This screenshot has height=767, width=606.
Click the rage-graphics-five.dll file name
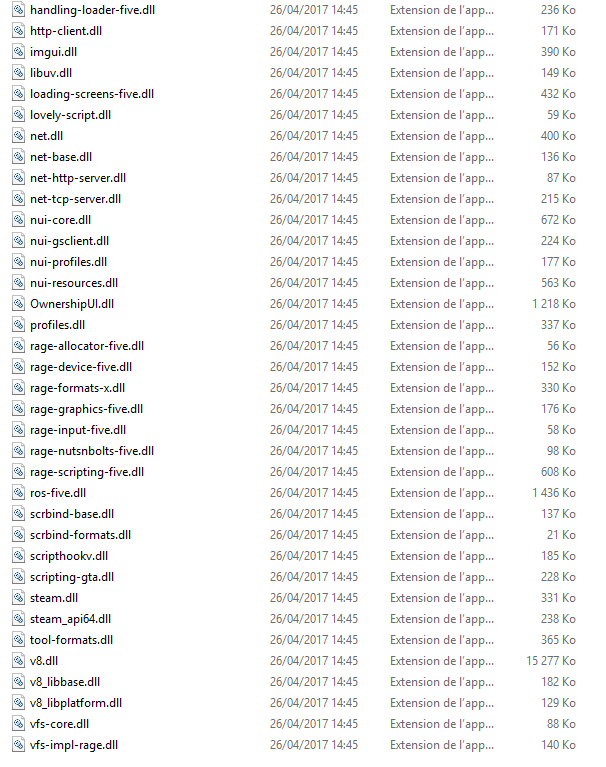click(87, 409)
